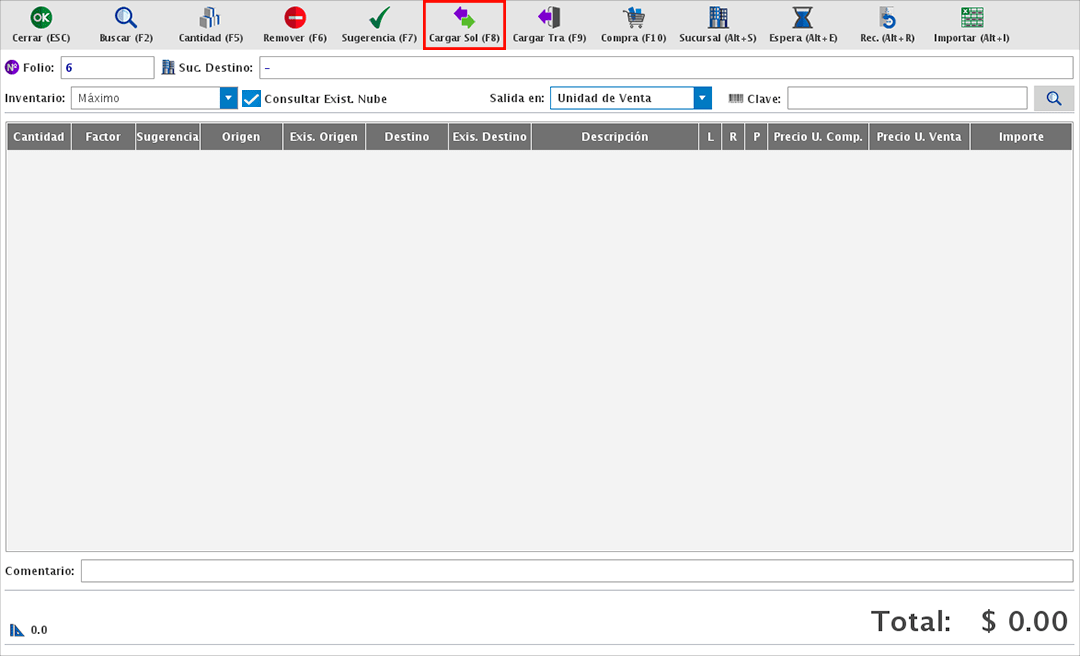This screenshot has width=1080, height=656.
Task: Click the Cerrar (ESC) green OK icon
Action: coord(41,18)
